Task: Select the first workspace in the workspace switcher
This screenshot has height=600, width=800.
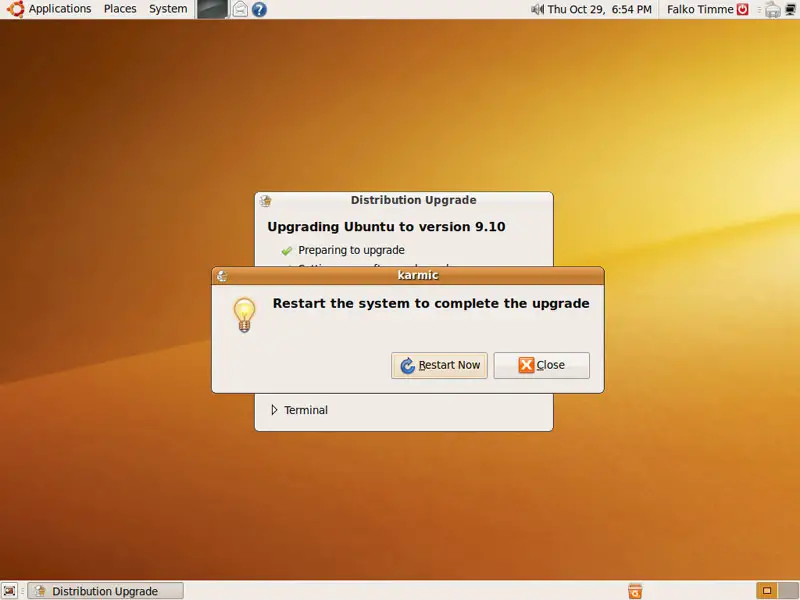Action: tap(766, 591)
